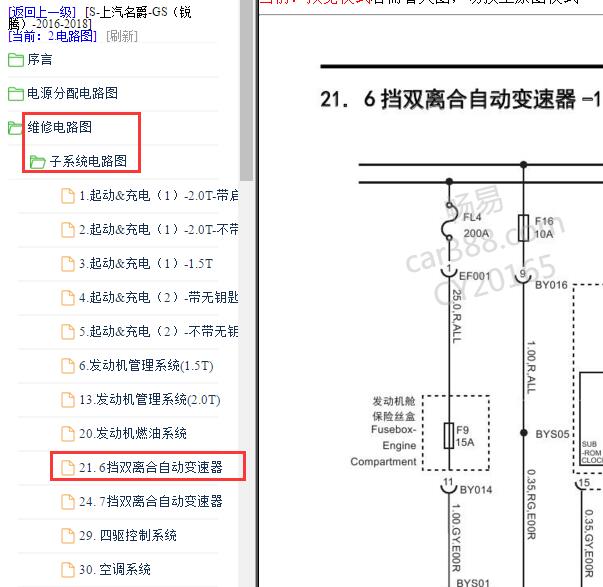The image size is (603, 587).
Task: Click the 1.00,R,ALL wire label
Action: pos(531,367)
